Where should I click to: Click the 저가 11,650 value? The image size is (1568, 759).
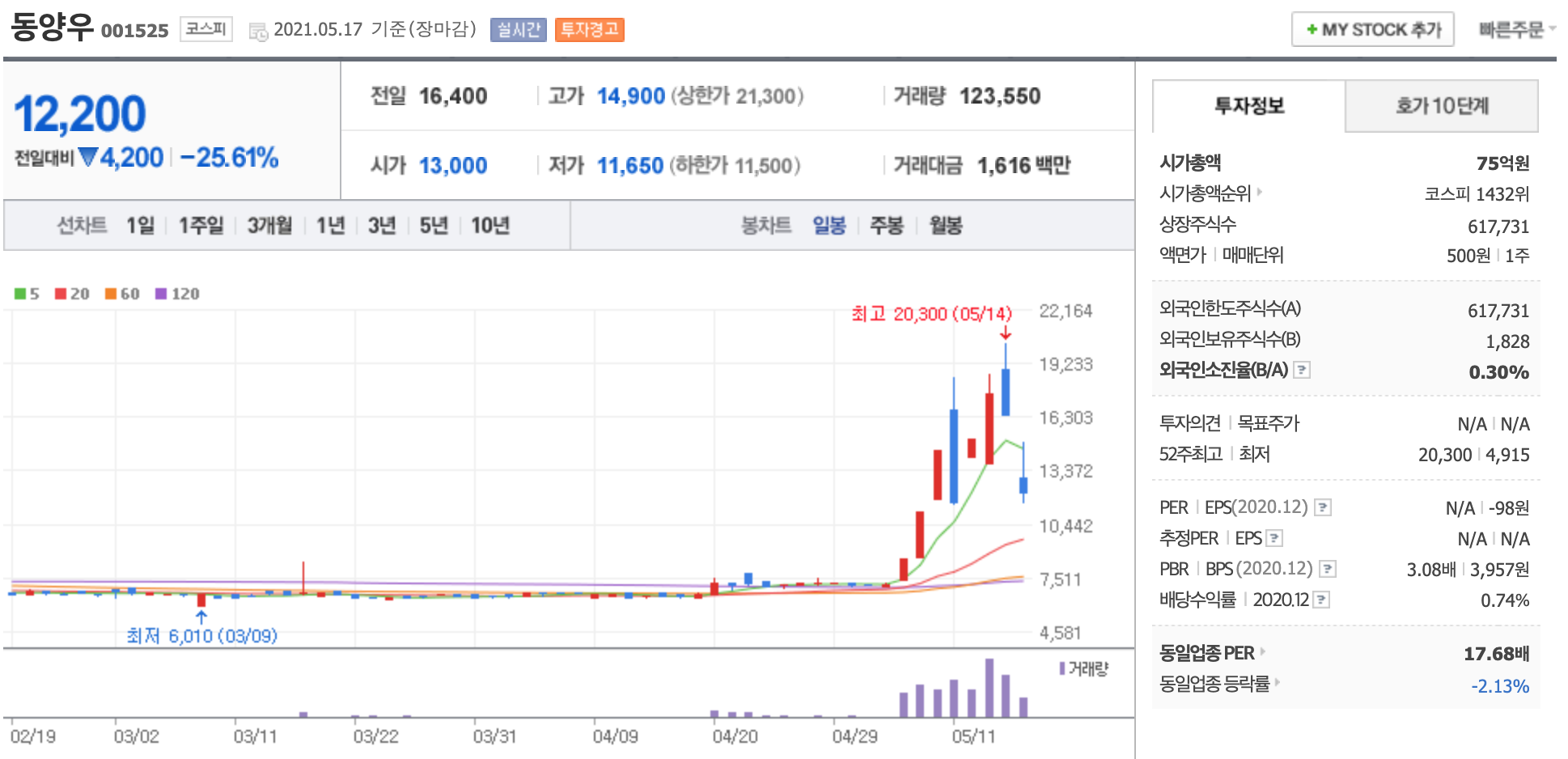[x=629, y=165]
